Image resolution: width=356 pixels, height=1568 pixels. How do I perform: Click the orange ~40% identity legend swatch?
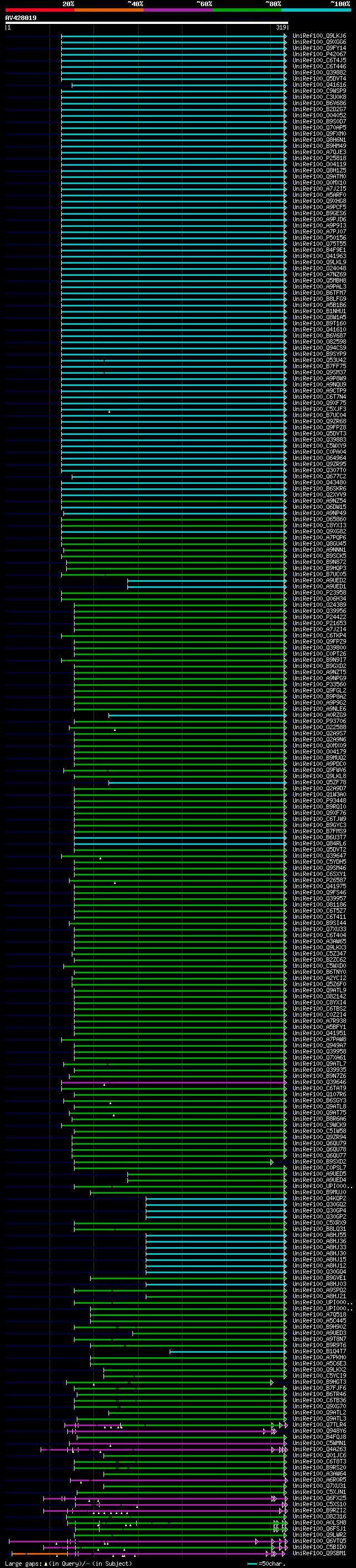[109, 11]
